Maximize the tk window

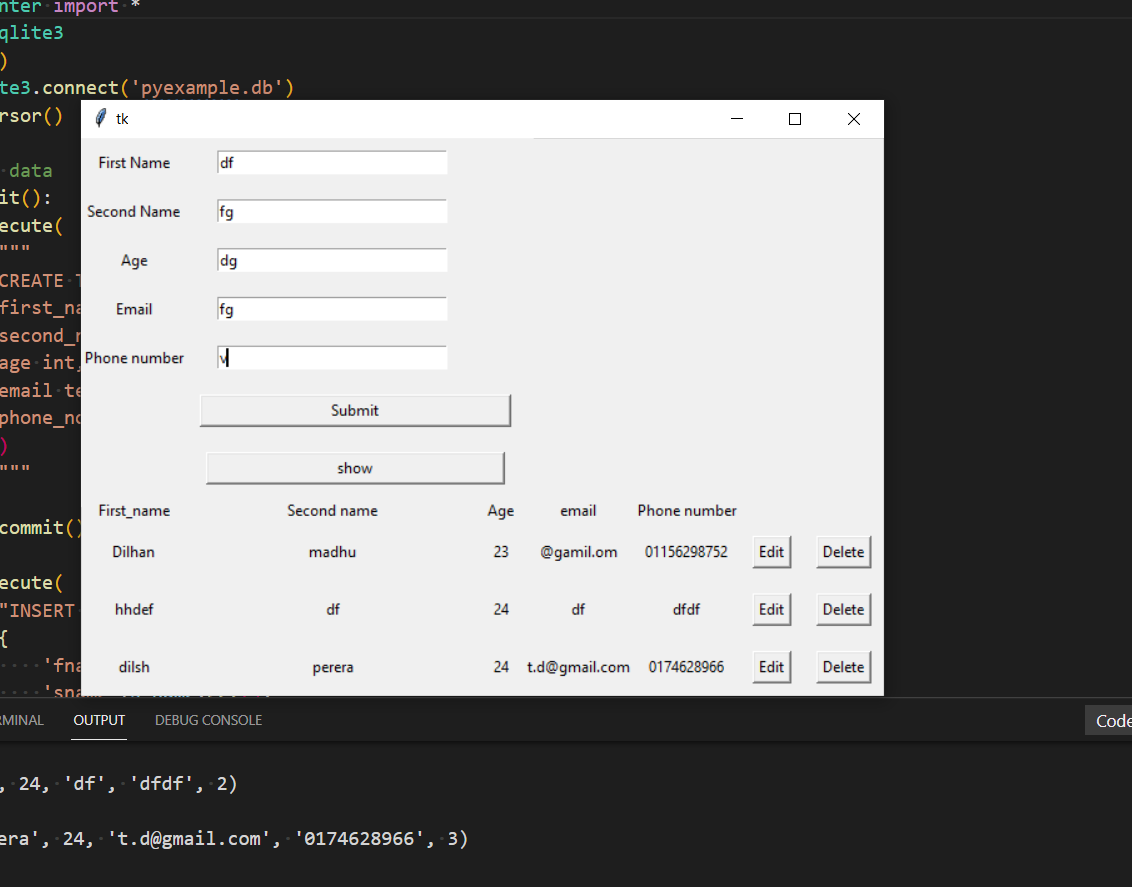coord(795,119)
